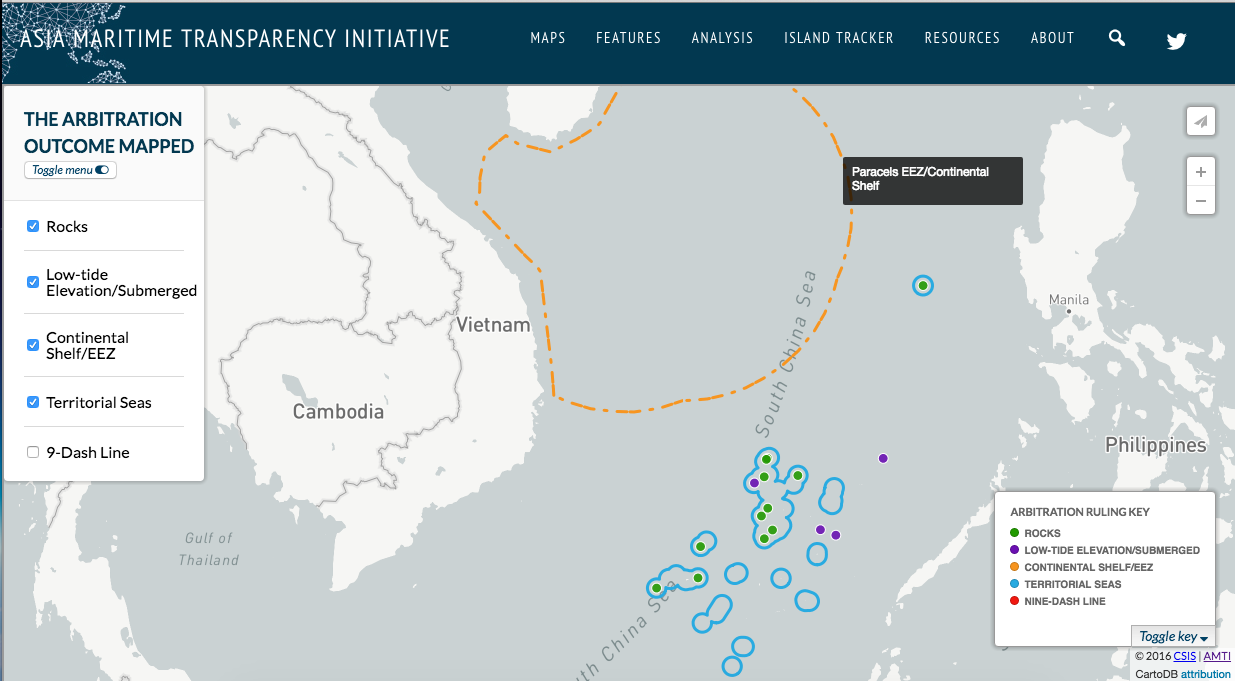Screen dimensions: 1235x681
Task: Click the Asia Maritime Transparency Initiative title
Action: (235, 39)
